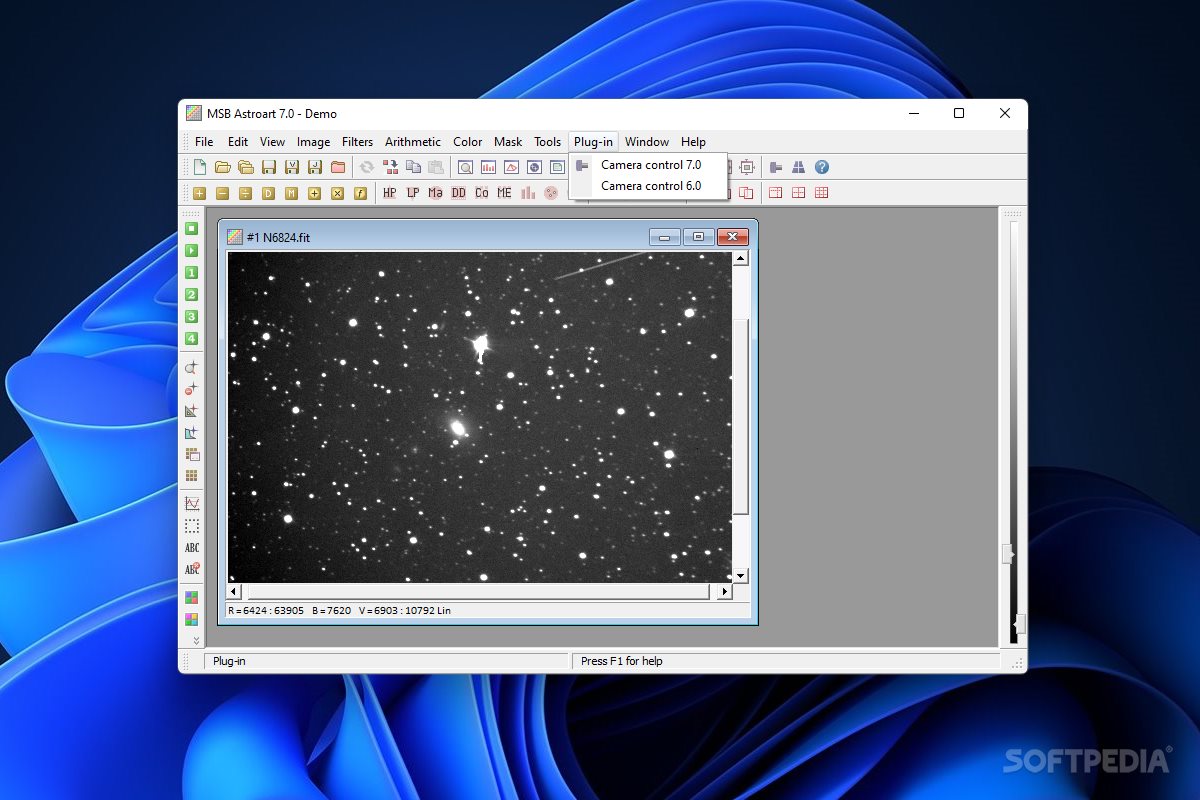The image size is (1200, 800).
Task: Open the Arithmetic menu
Action: point(413,142)
